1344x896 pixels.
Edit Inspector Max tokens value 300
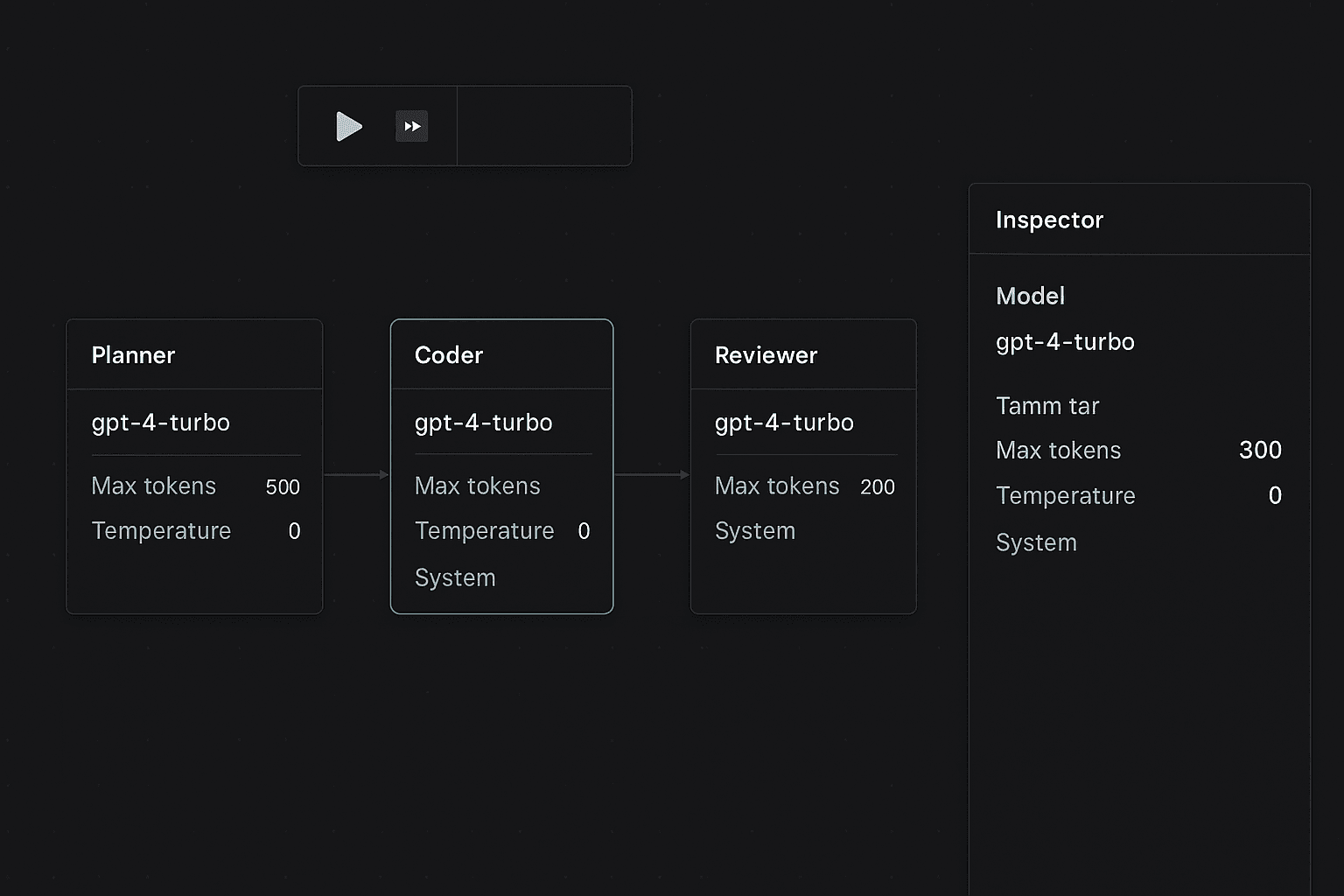1260,450
